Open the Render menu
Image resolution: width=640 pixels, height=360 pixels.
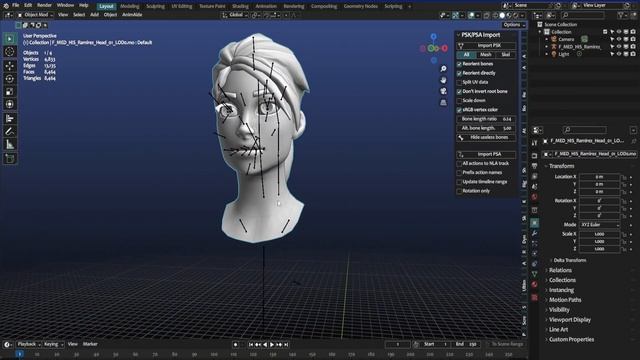pyautogui.click(x=44, y=5)
